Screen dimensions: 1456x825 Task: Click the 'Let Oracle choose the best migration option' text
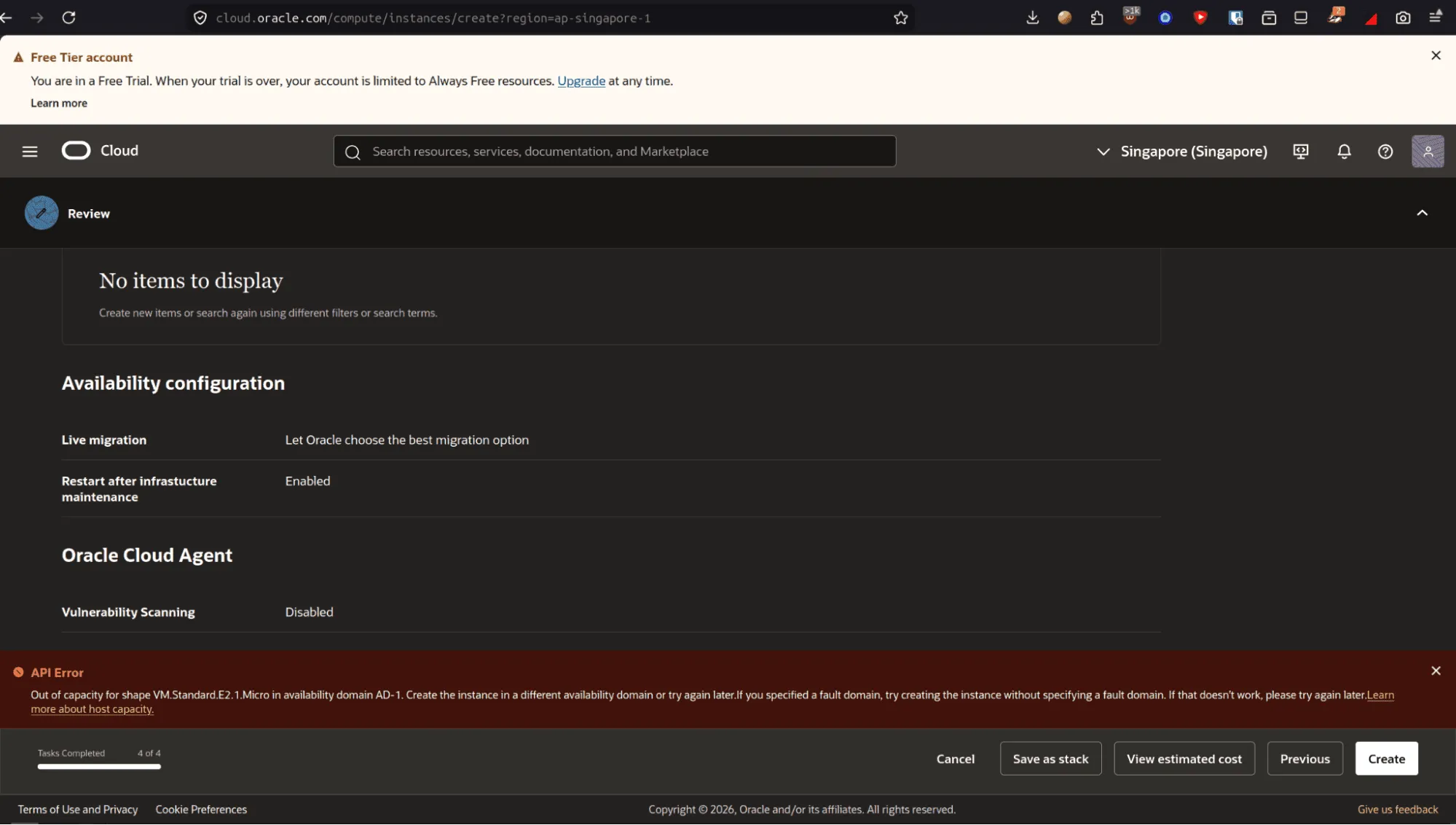[406, 440]
